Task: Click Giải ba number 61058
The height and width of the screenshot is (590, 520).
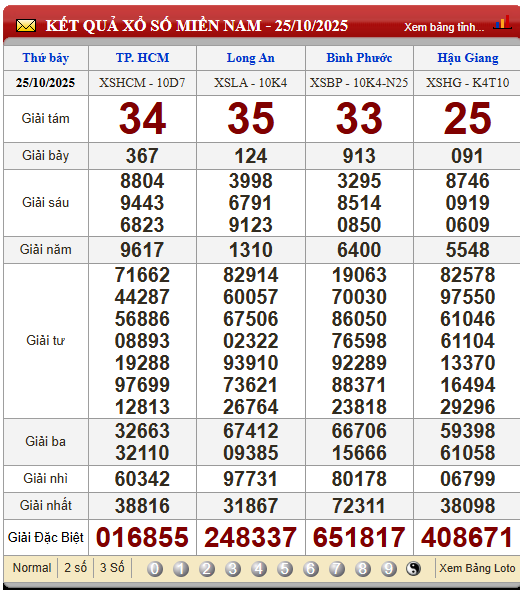Action: [468, 453]
